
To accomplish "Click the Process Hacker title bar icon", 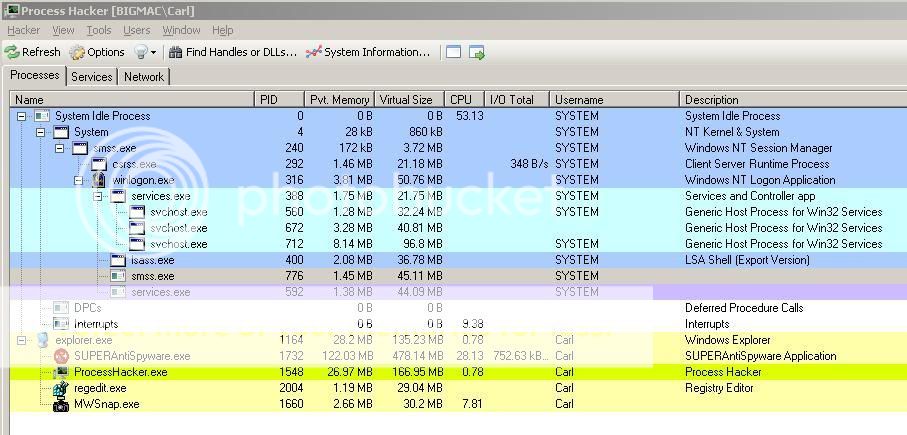I will [11, 10].
